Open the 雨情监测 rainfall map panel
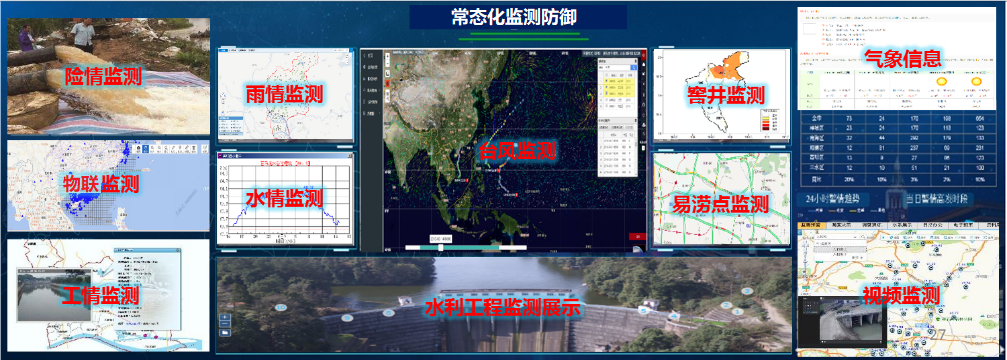The image size is (1007, 360). (286, 94)
